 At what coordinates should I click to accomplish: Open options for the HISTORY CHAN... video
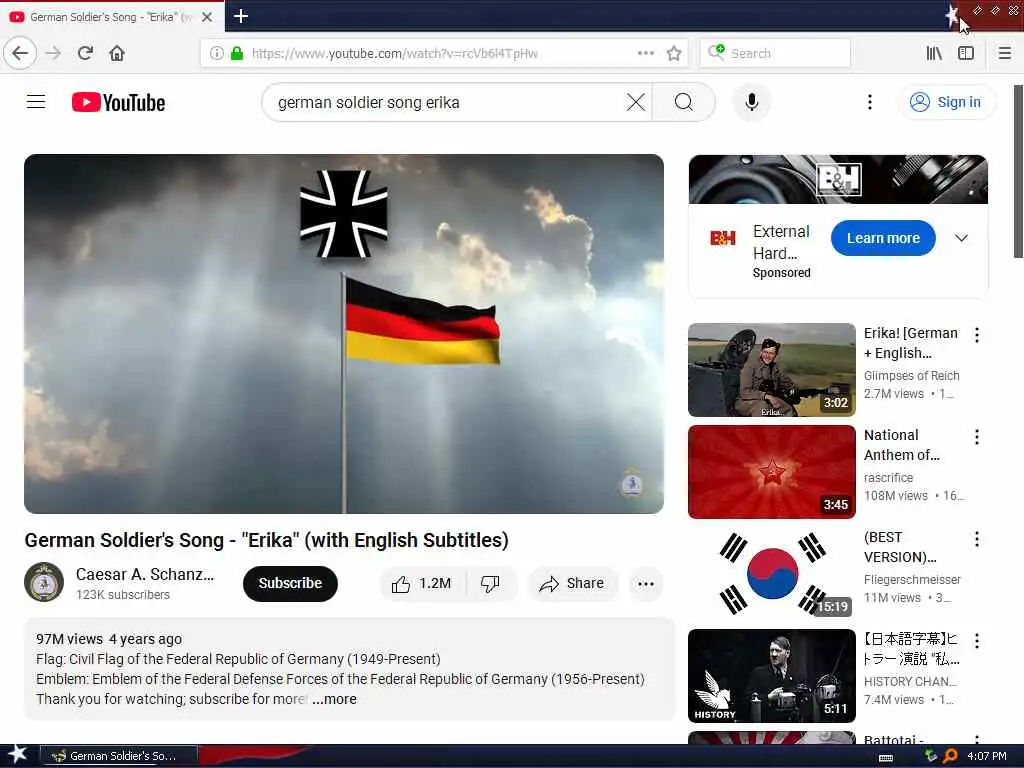[976, 641]
